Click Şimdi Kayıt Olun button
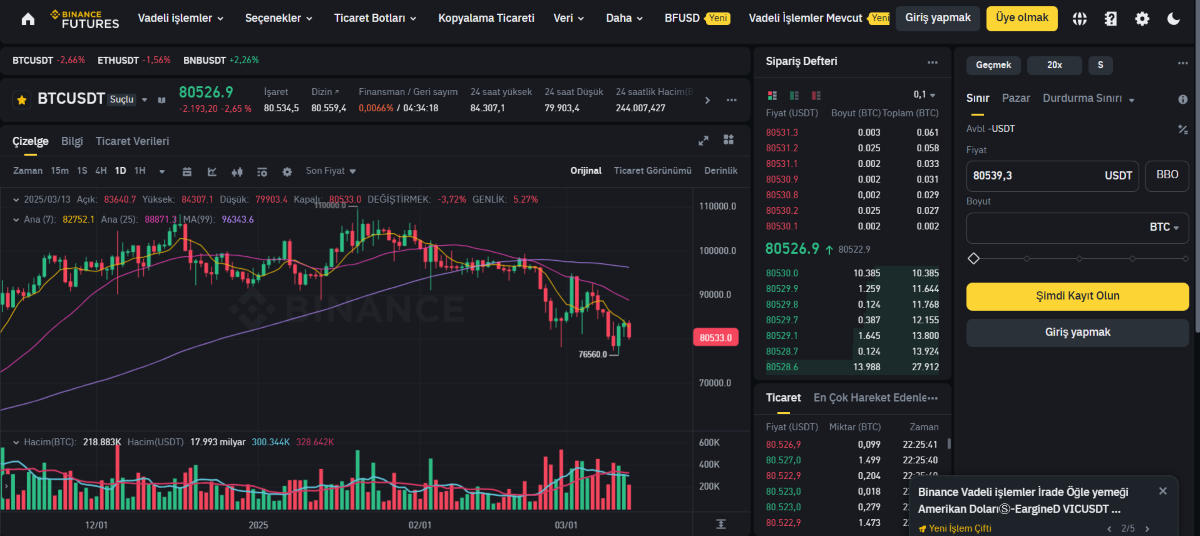 1077,296
